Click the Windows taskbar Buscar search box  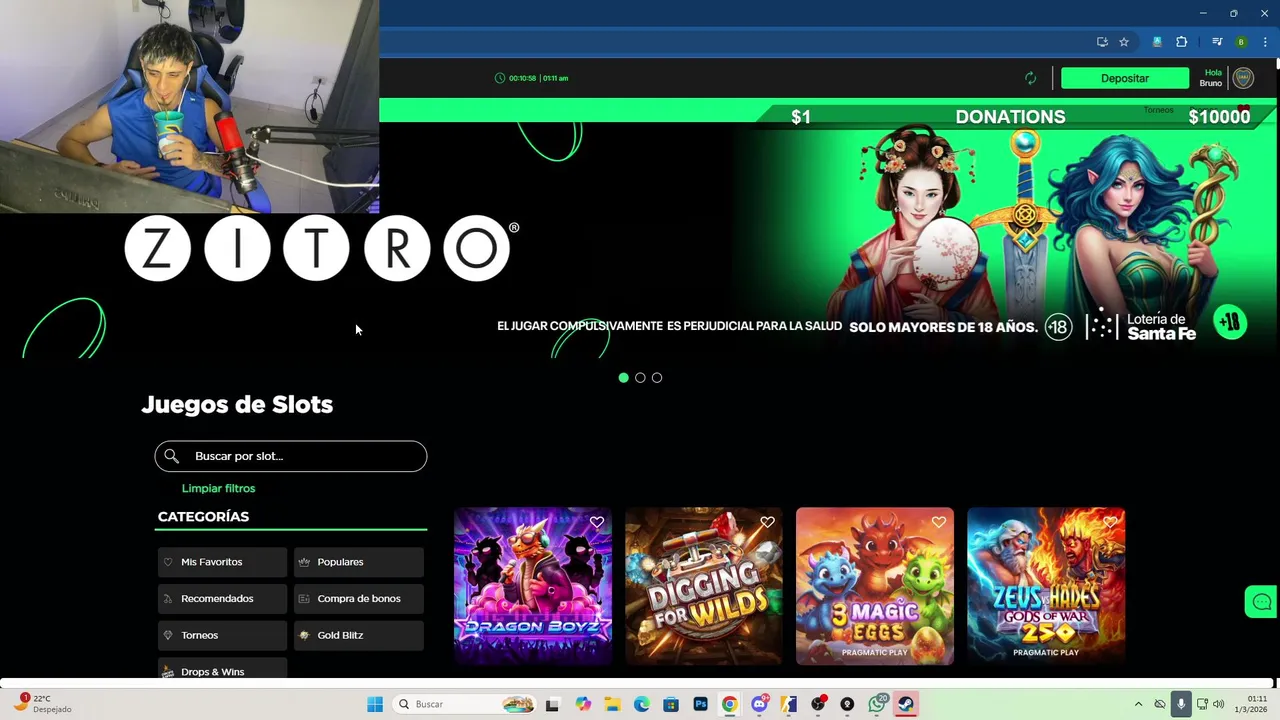(465, 704)
